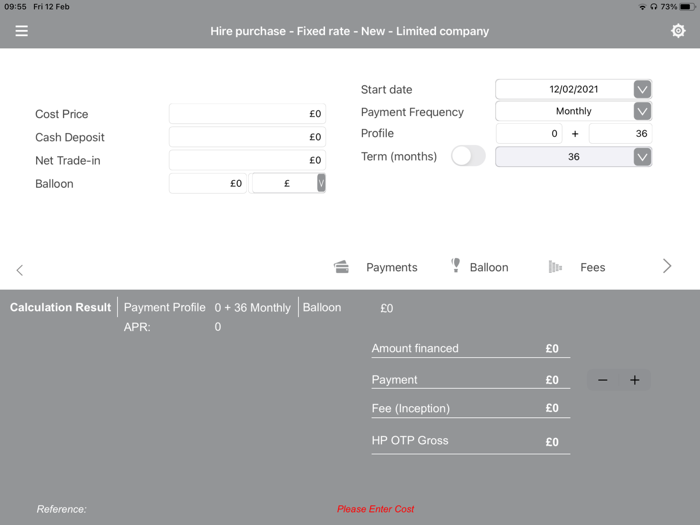Screen dimensions: 700x525
Task: Click the 'Please Enter Cost' warning
Action: coord(375,509)
